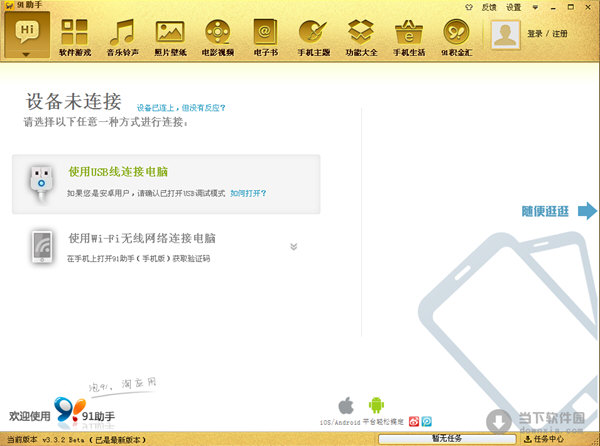Click the 如何打开? USB debugging link
The height and width of the screenshot is (446, 600).
point(248,192)
